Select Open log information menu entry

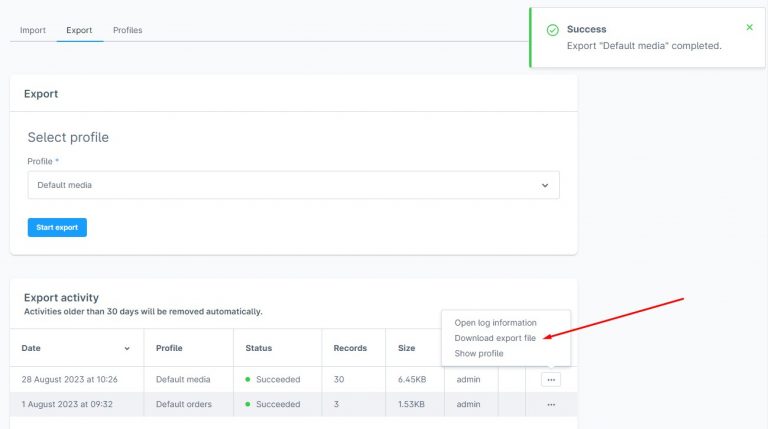point(495,323)
